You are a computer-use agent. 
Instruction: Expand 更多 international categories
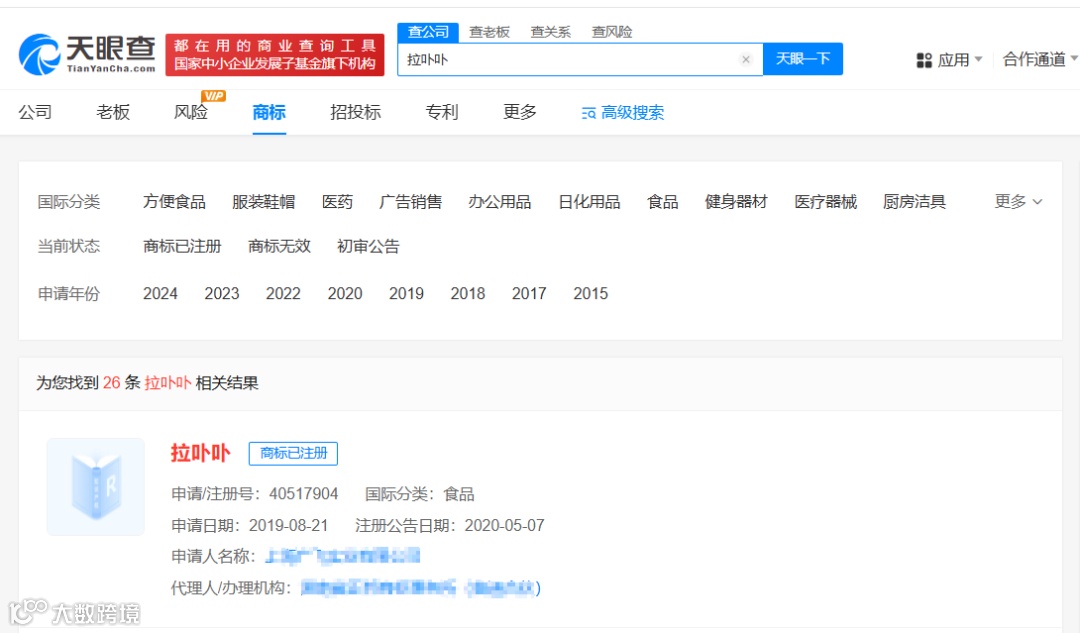pos(1018,201)
